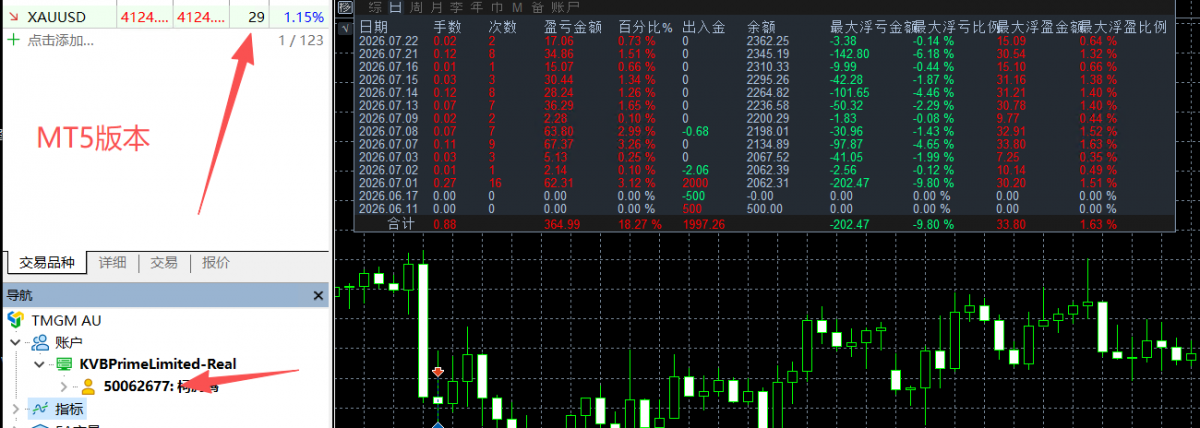This screenshot has height=428, width=1200.
Task: Click the 出入金 column header
Action: [704, 26]
